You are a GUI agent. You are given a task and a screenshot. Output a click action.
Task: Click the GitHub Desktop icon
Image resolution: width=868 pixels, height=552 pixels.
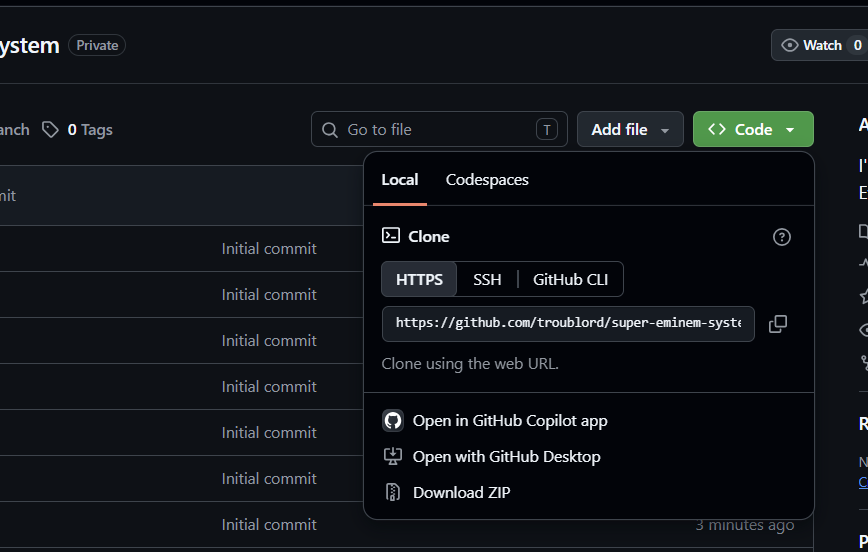(393, 456)
